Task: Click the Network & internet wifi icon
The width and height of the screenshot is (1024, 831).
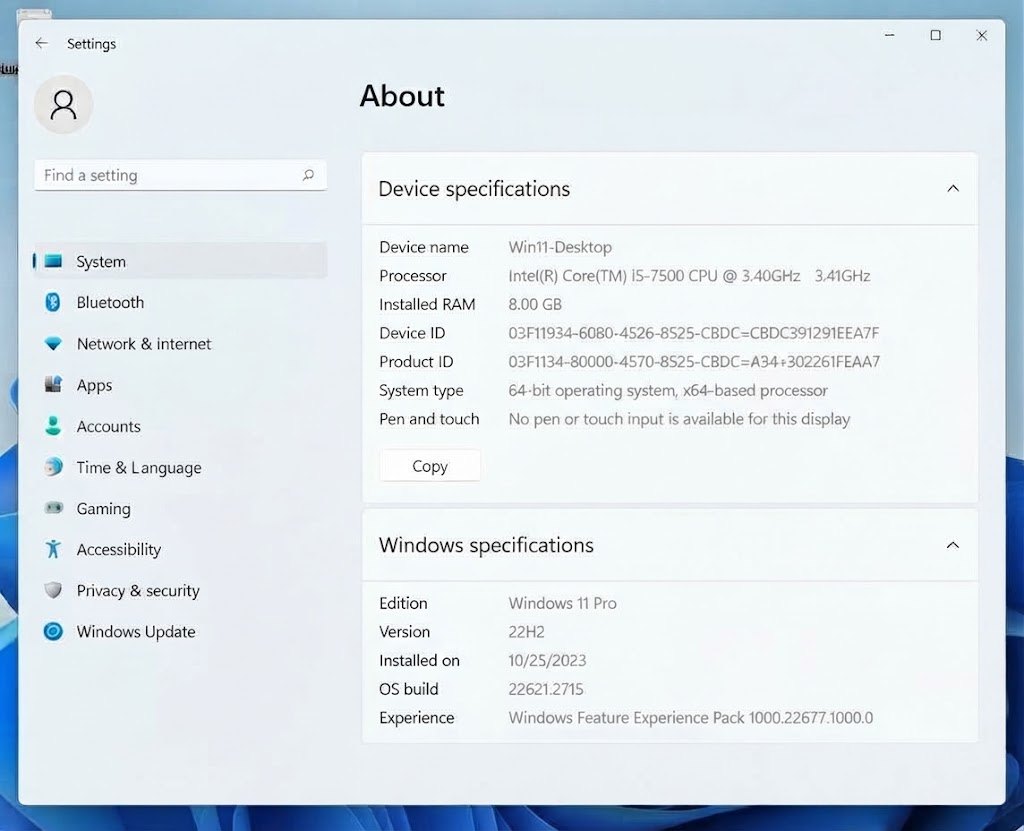Action: 53,344
